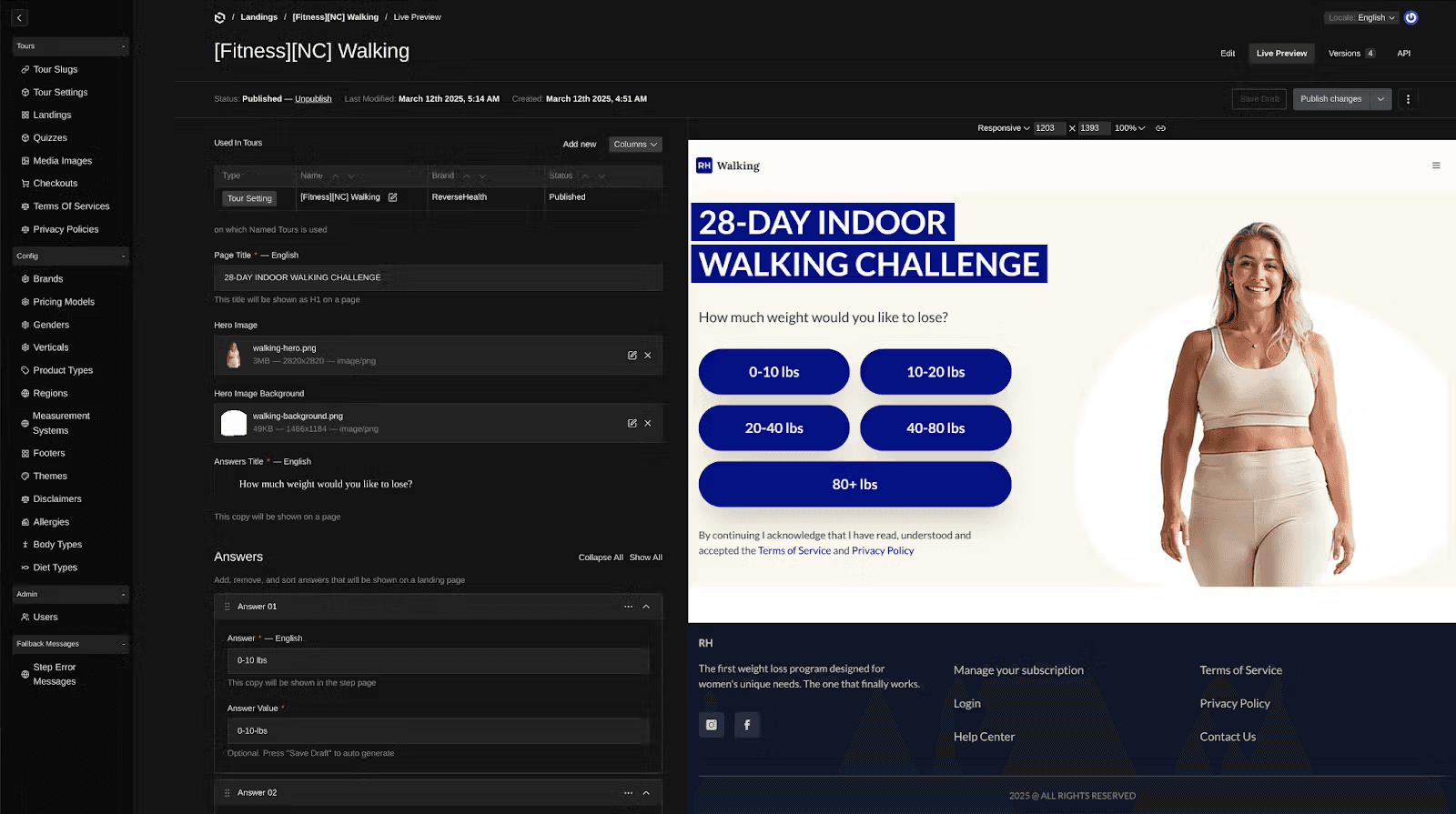Open the hamburger menu in Walking preview

1436,166
